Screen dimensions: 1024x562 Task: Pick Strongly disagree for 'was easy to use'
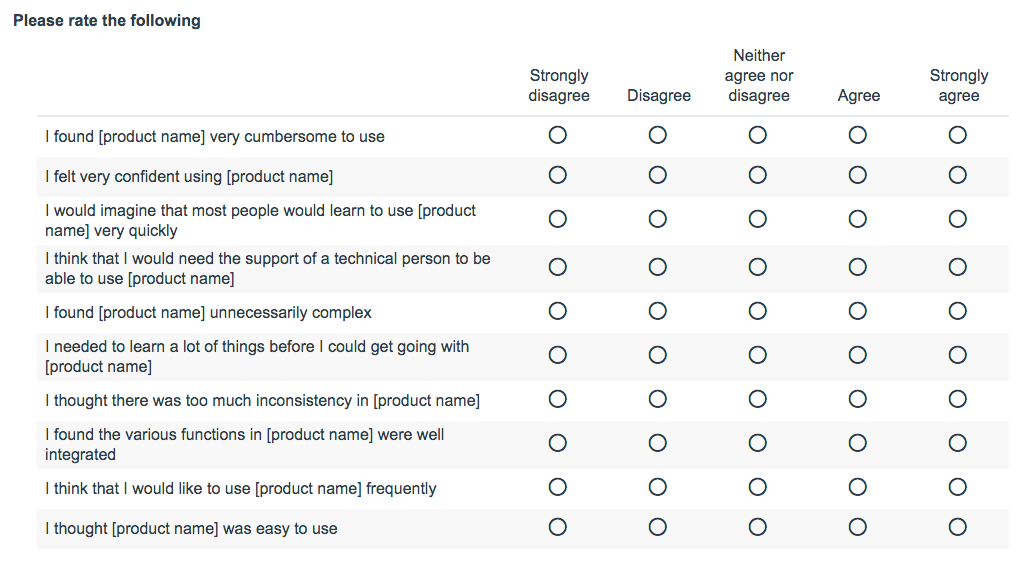click(558, 527)
